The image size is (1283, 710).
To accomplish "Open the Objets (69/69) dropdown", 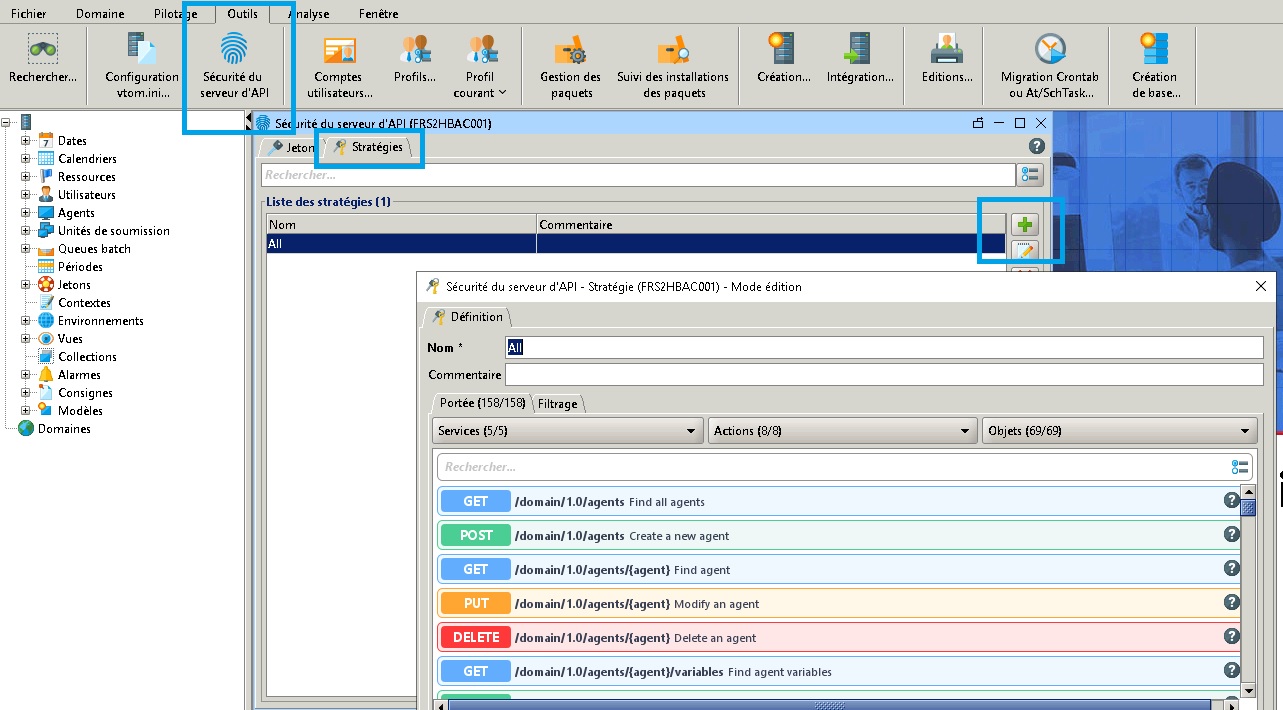I will pyautogui.click(x=1119, y=430).
